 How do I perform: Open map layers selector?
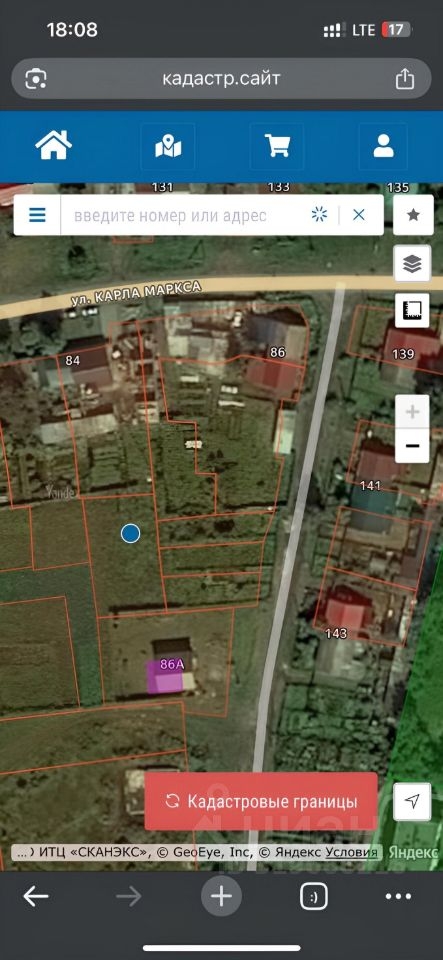coord(413,263)
